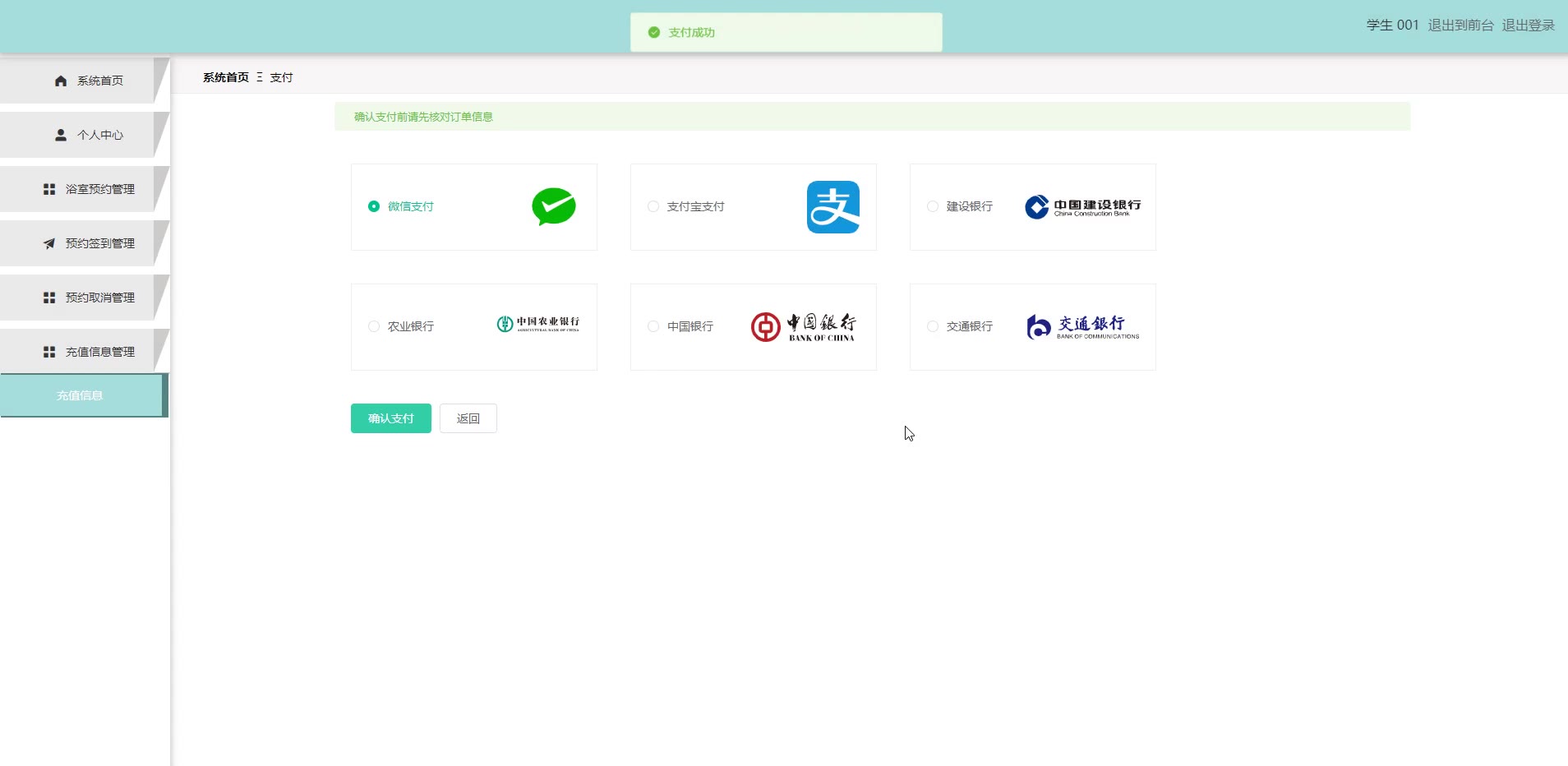Click the grid icon beside 充值信息管理
This screenshot has height=766, width=1568.
(x=49, y=352)
